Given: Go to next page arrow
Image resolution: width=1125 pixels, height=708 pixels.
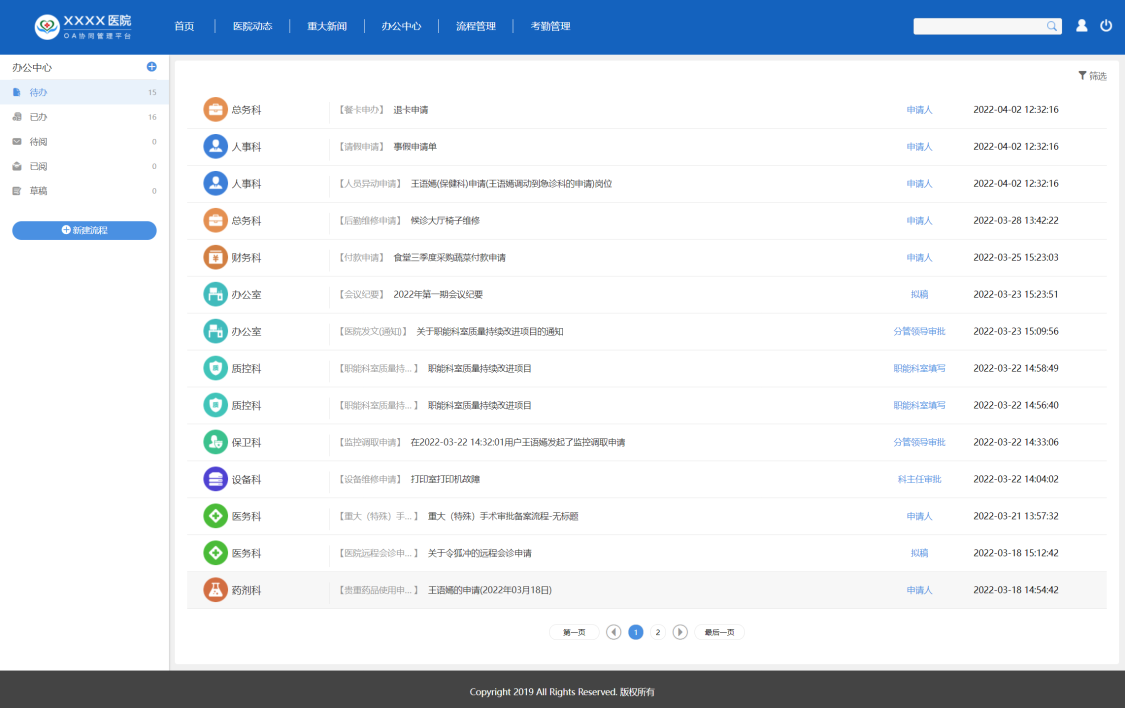Looking at the screenshot, I should pos(680,632).
